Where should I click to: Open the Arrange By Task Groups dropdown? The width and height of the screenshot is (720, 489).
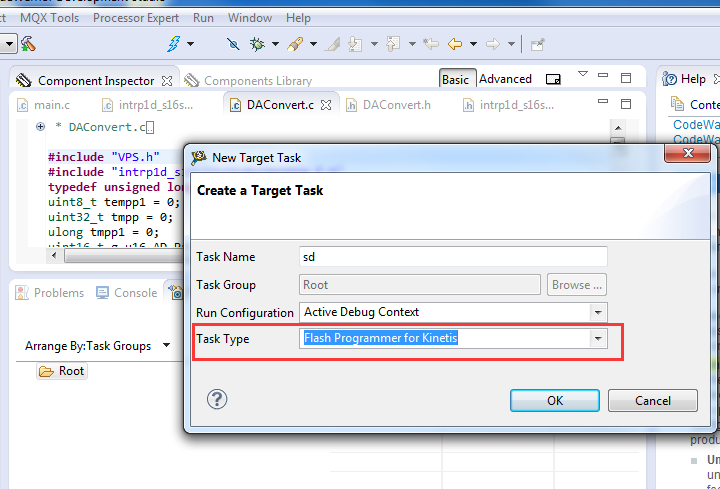167,345
